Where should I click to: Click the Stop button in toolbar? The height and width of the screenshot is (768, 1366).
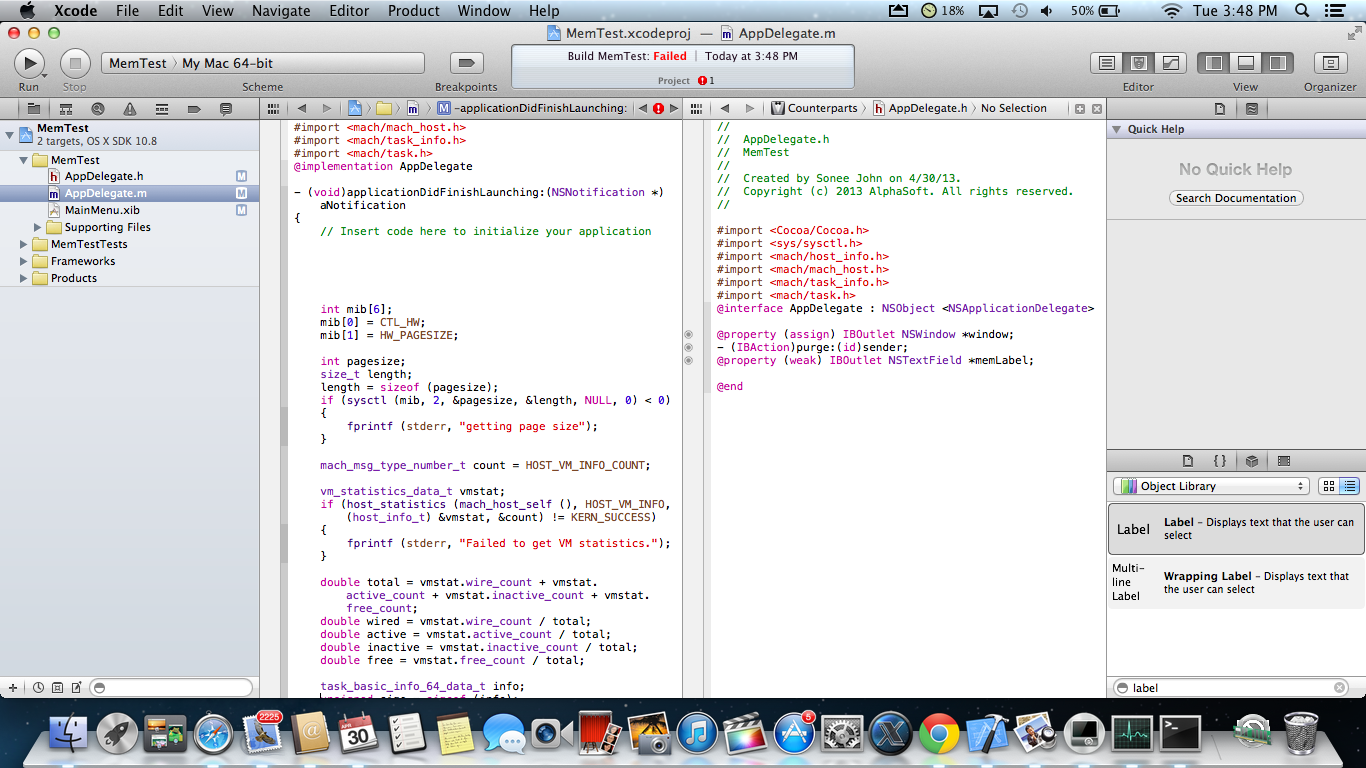coord(75,63)
